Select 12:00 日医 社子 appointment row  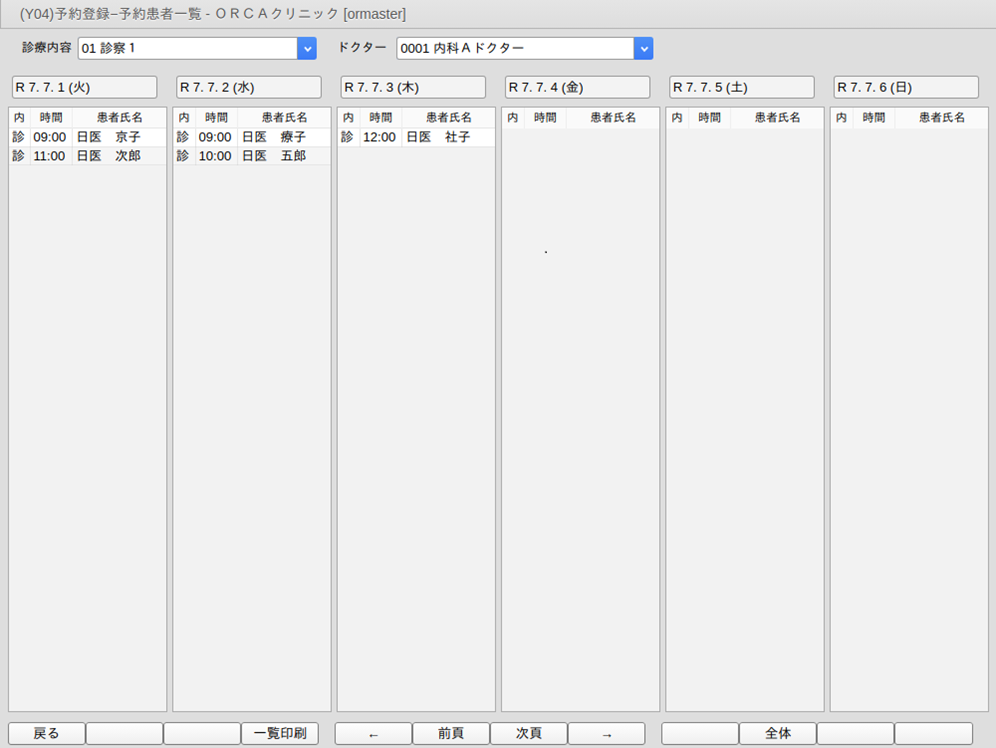click(415, 137)
